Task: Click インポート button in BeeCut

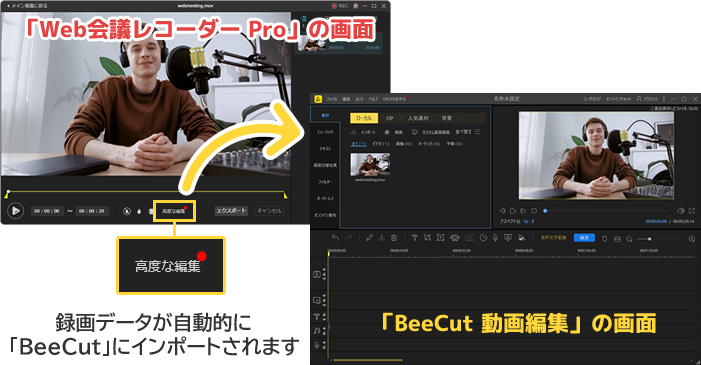Action: click(363, 132)
